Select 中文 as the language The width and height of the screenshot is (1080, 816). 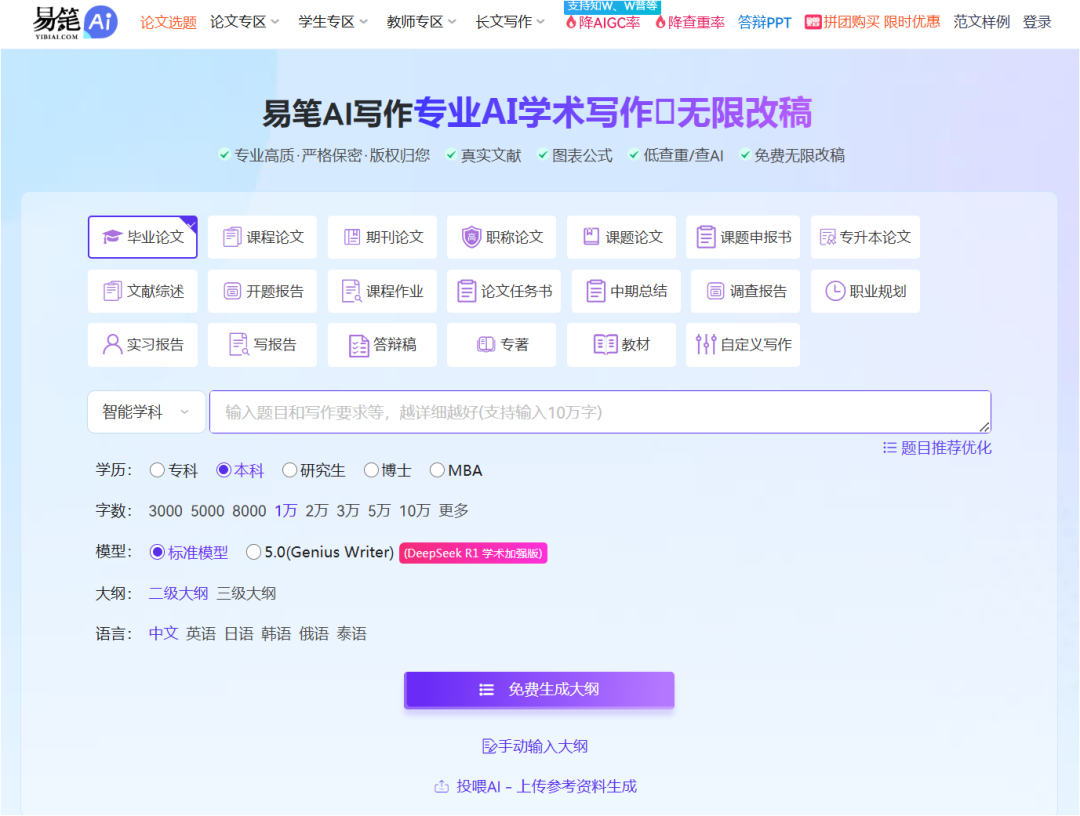163,634
